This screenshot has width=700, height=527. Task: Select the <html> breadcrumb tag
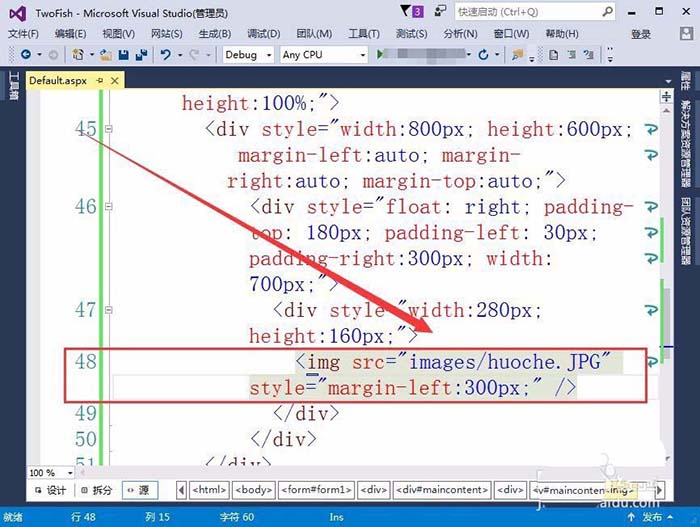pyautogui.click(x=209, y=490)
